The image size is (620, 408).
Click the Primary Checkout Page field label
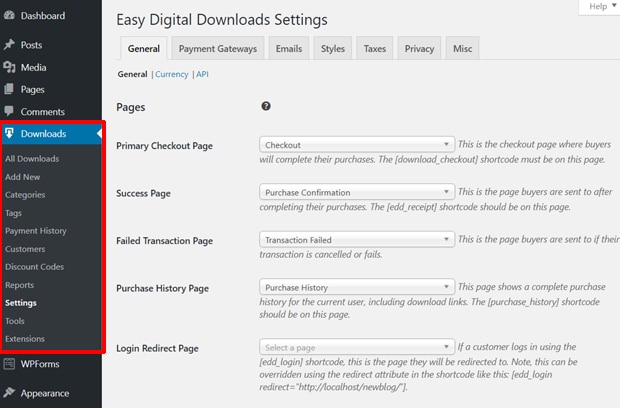tap(164, 146)
